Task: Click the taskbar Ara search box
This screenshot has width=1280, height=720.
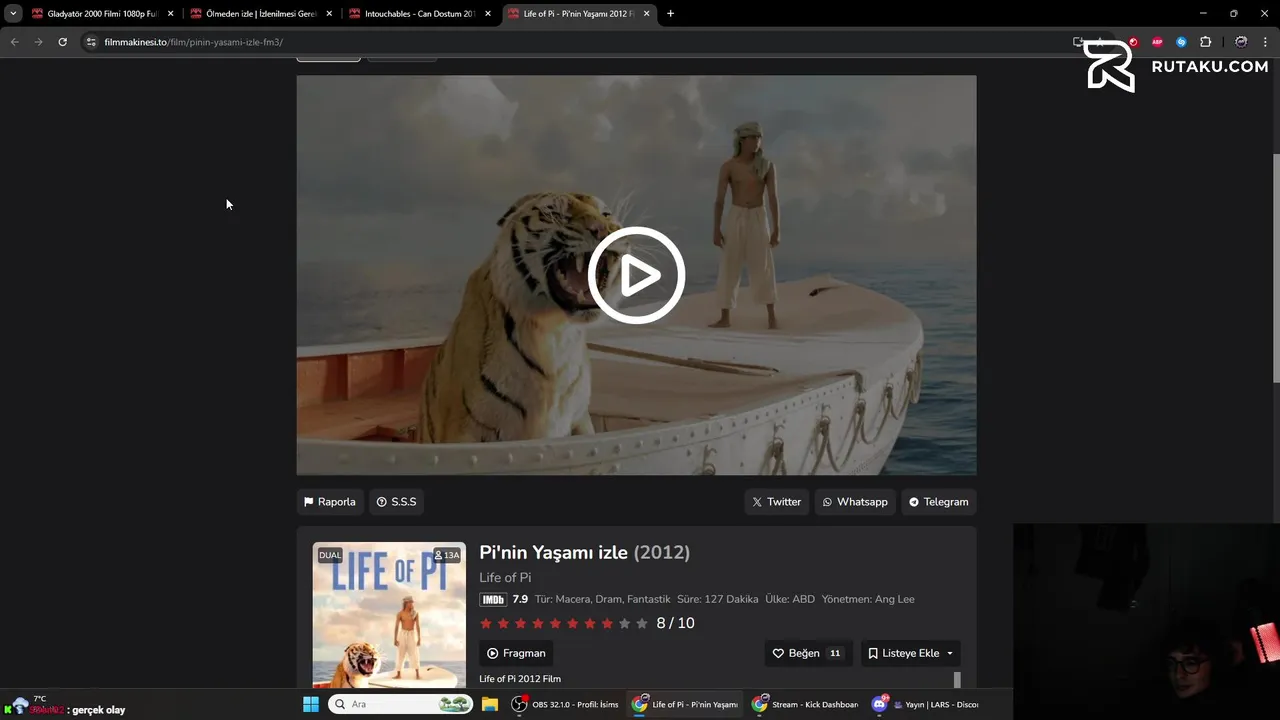Action: (400, 704)
